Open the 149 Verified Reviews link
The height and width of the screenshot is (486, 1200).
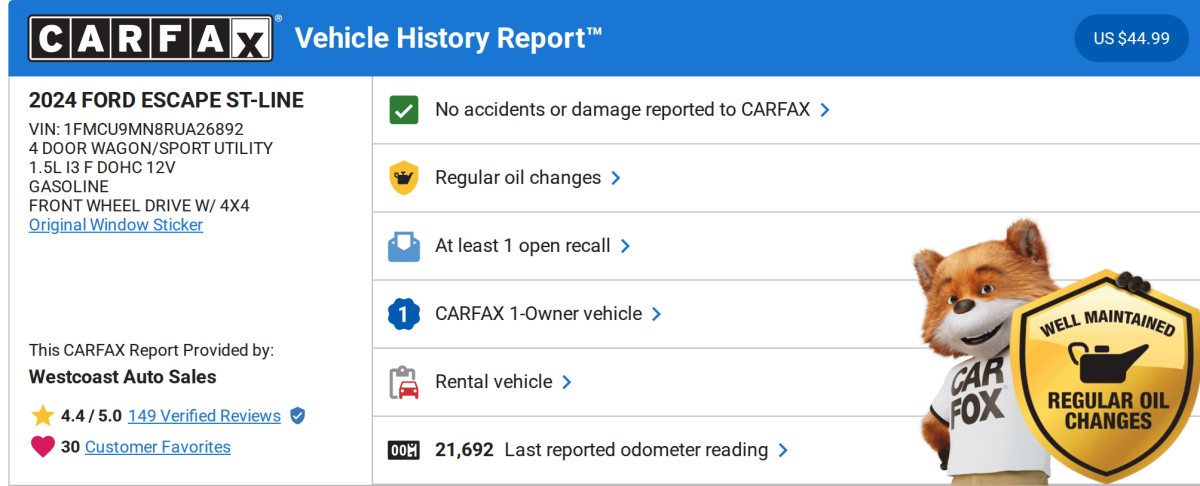[204, 416]
